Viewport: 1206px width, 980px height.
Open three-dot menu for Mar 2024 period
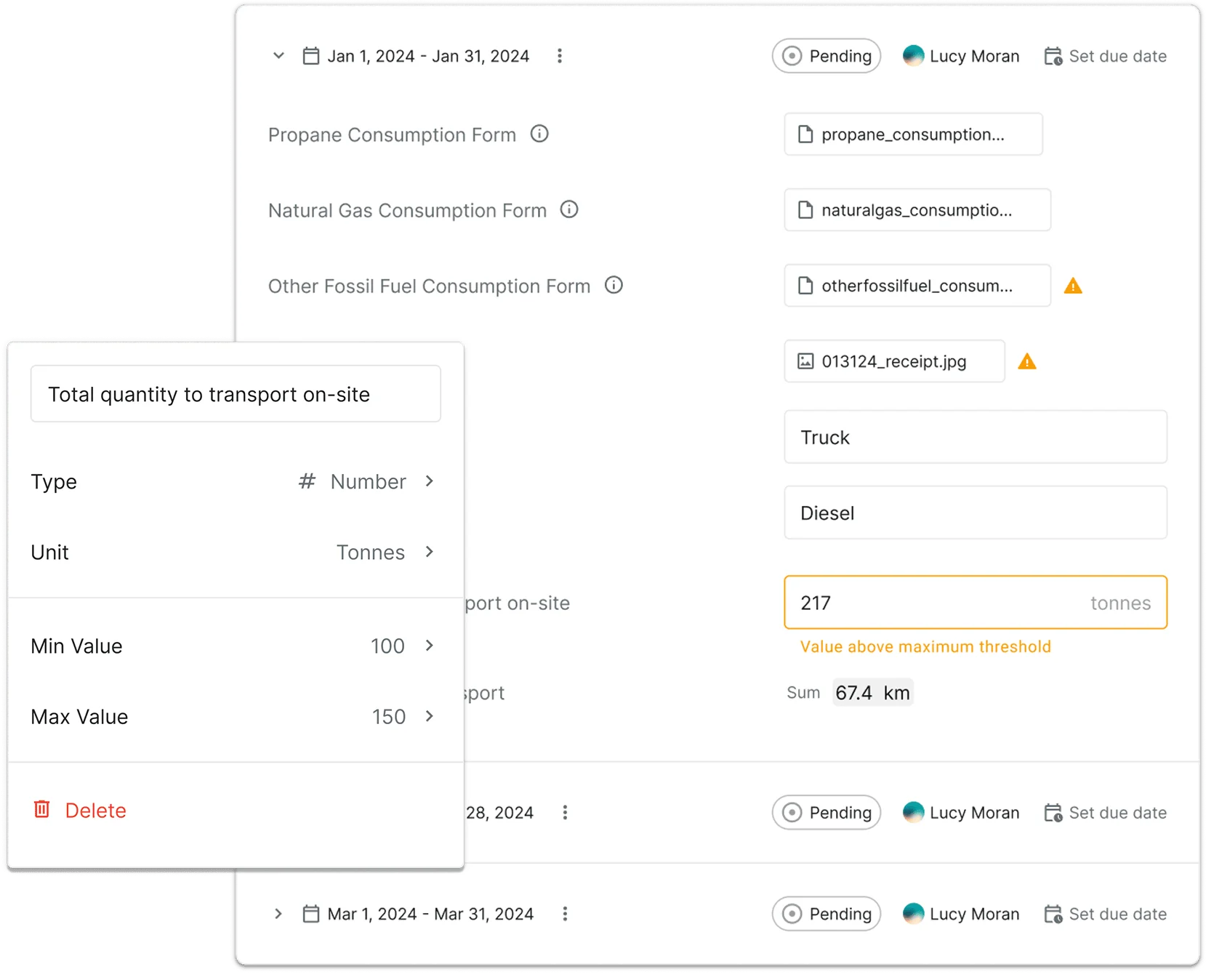(565, 914)
